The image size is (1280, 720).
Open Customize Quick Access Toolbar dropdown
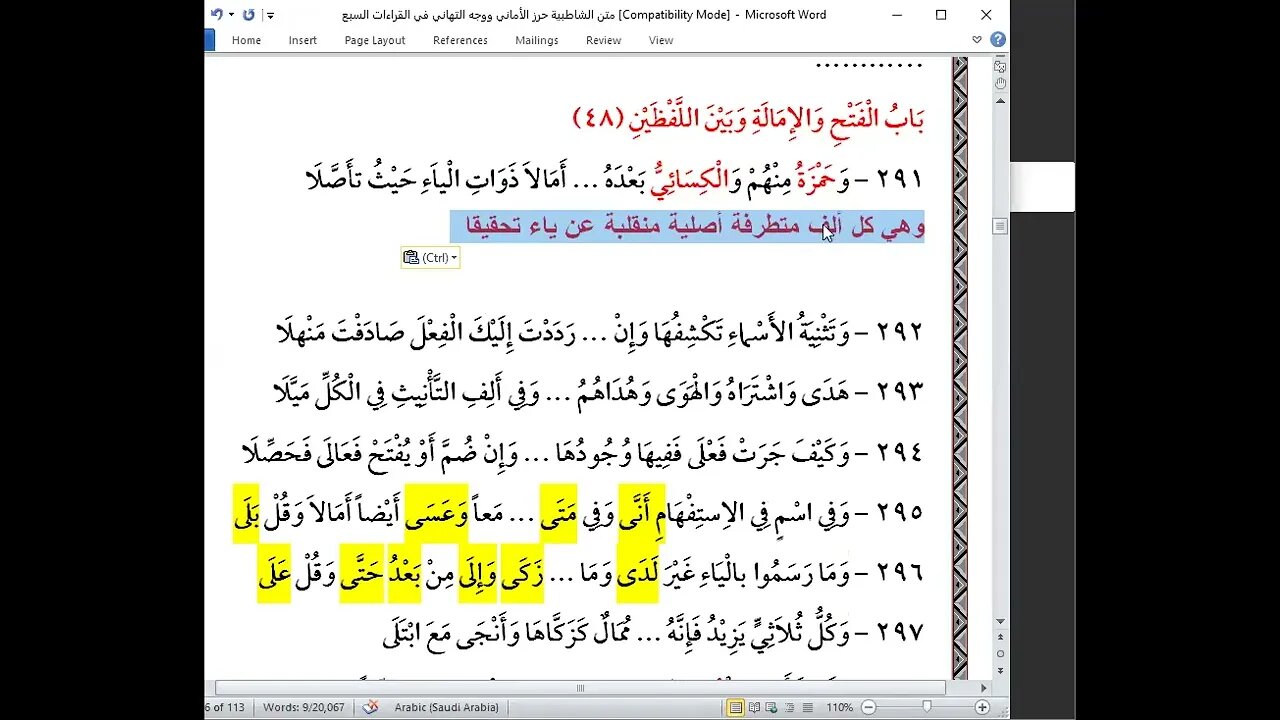[x=270, y=16]
